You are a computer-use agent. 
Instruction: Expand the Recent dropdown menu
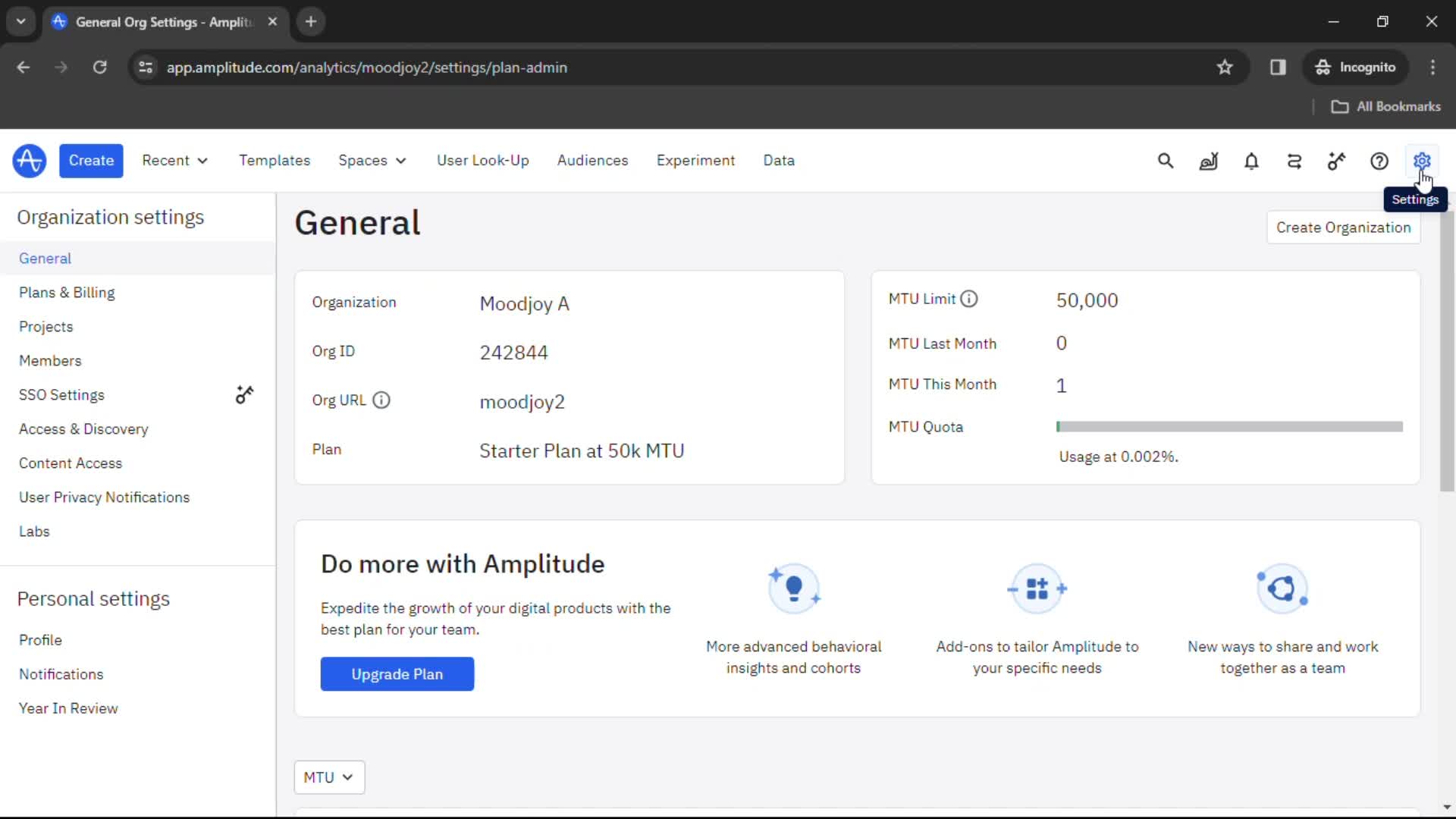click(174, 160)
